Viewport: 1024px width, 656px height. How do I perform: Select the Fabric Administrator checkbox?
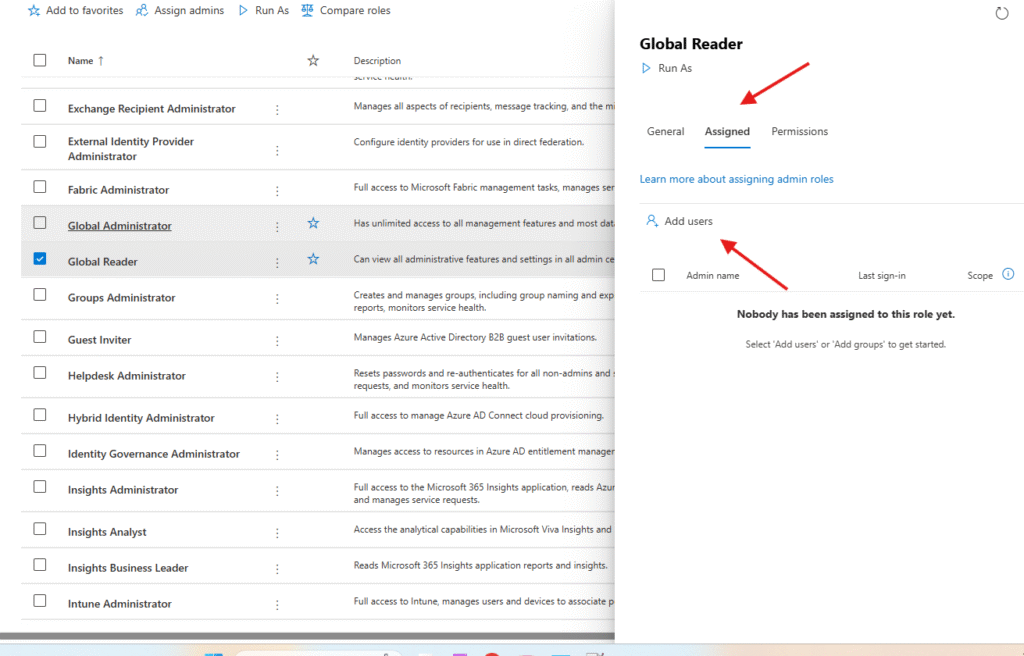40,187
